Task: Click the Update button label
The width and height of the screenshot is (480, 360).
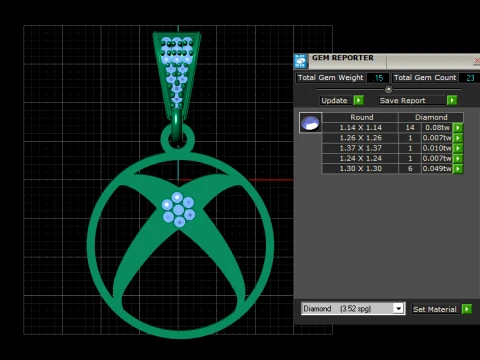Action: pos(334,101)
